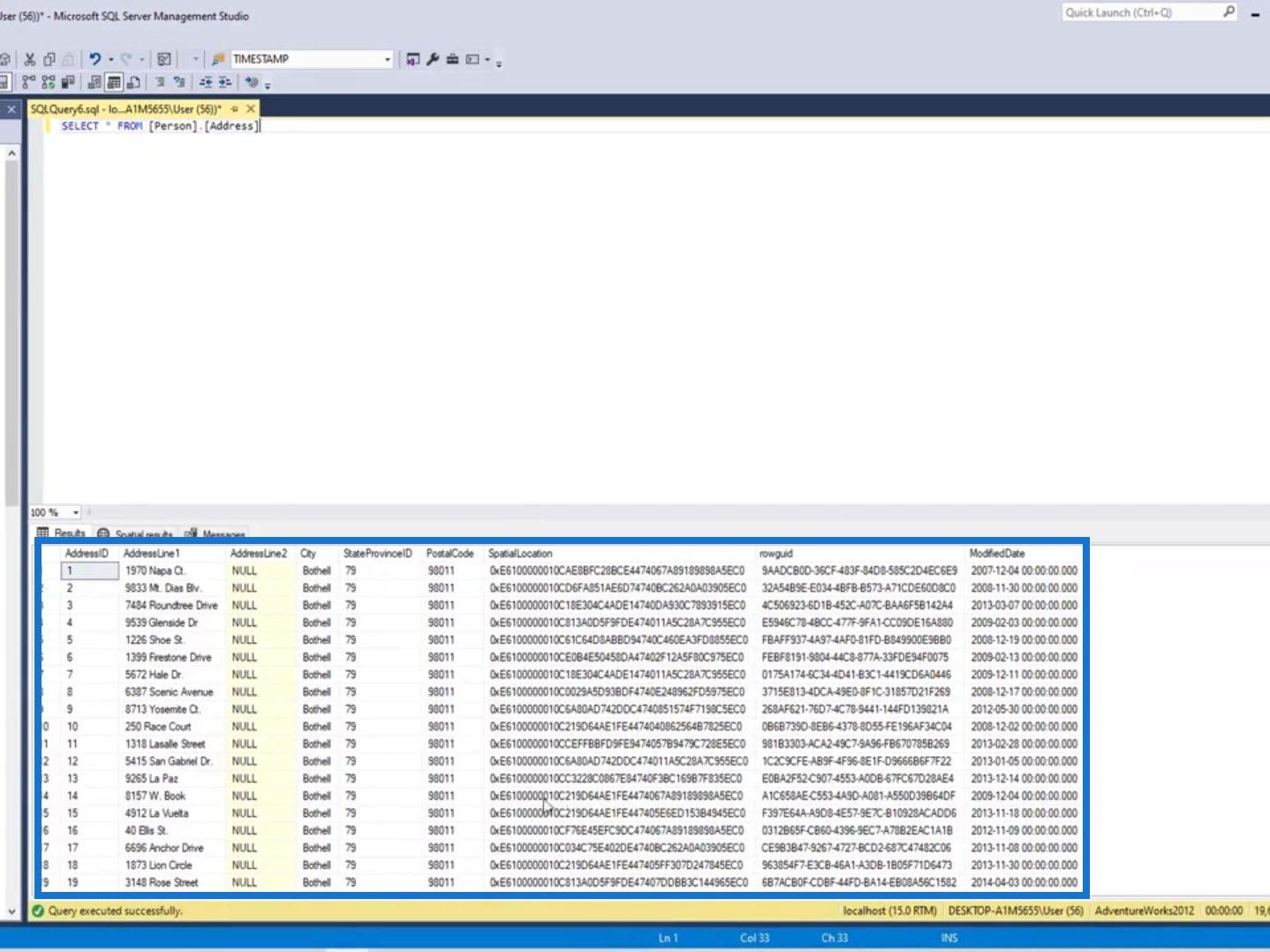
Task: Click the Undo arrow icon
Action: pyautogui.click(x=95, y=59)
